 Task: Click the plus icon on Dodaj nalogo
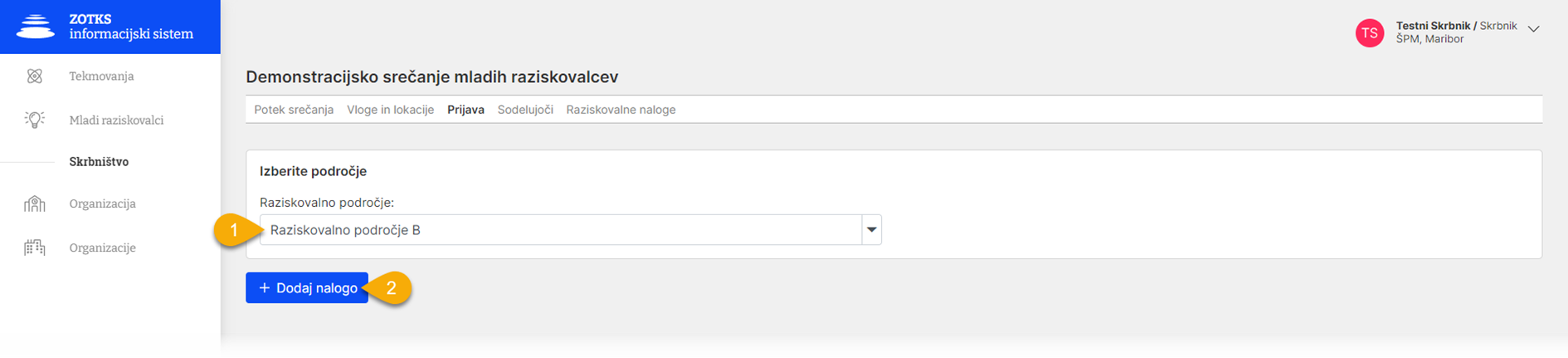pyautogui.click(x=265, y=288)
